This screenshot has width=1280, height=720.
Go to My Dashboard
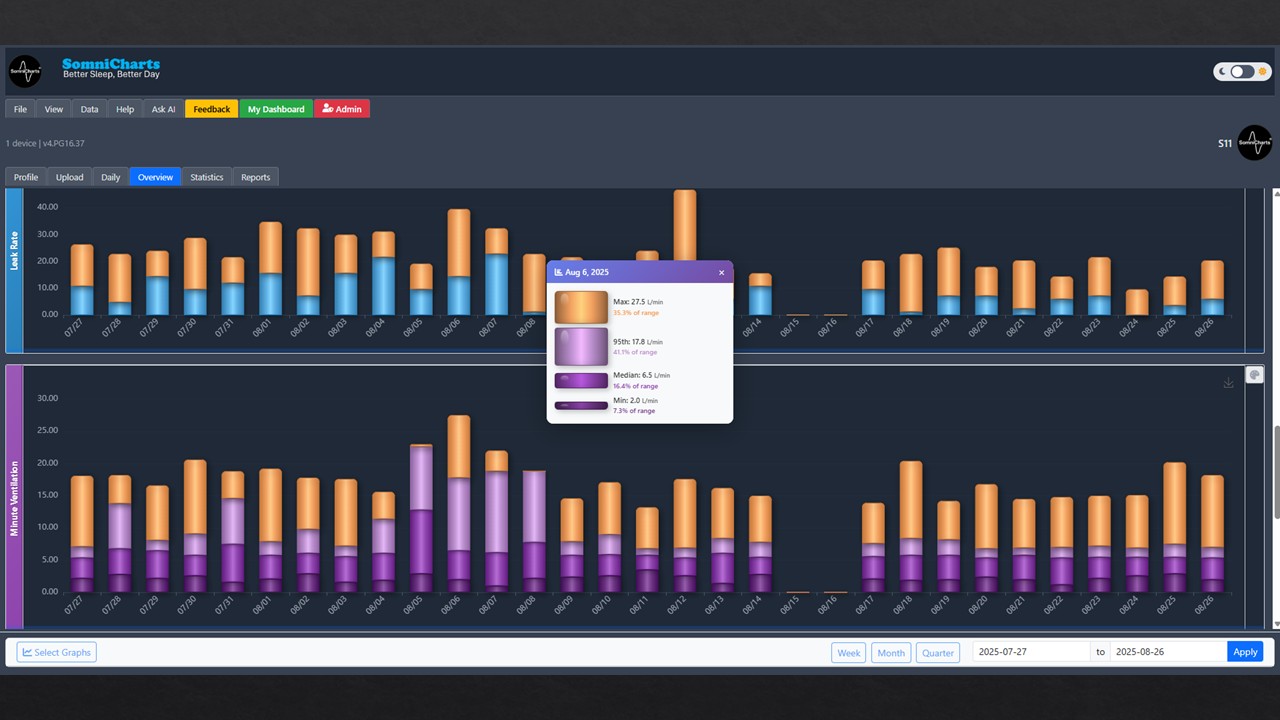click(276, 109)
